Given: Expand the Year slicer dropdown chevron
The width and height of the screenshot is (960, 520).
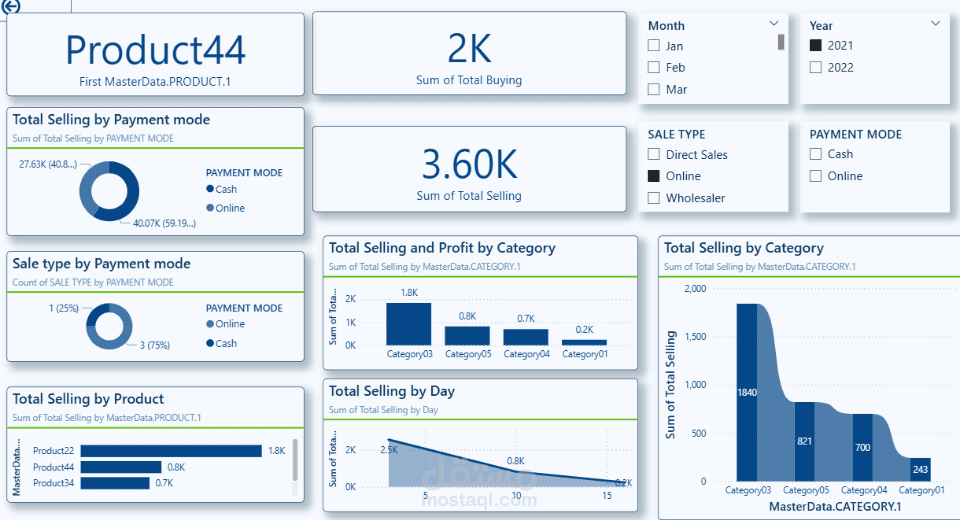Looking at the screenshot, I should (936, 23).
